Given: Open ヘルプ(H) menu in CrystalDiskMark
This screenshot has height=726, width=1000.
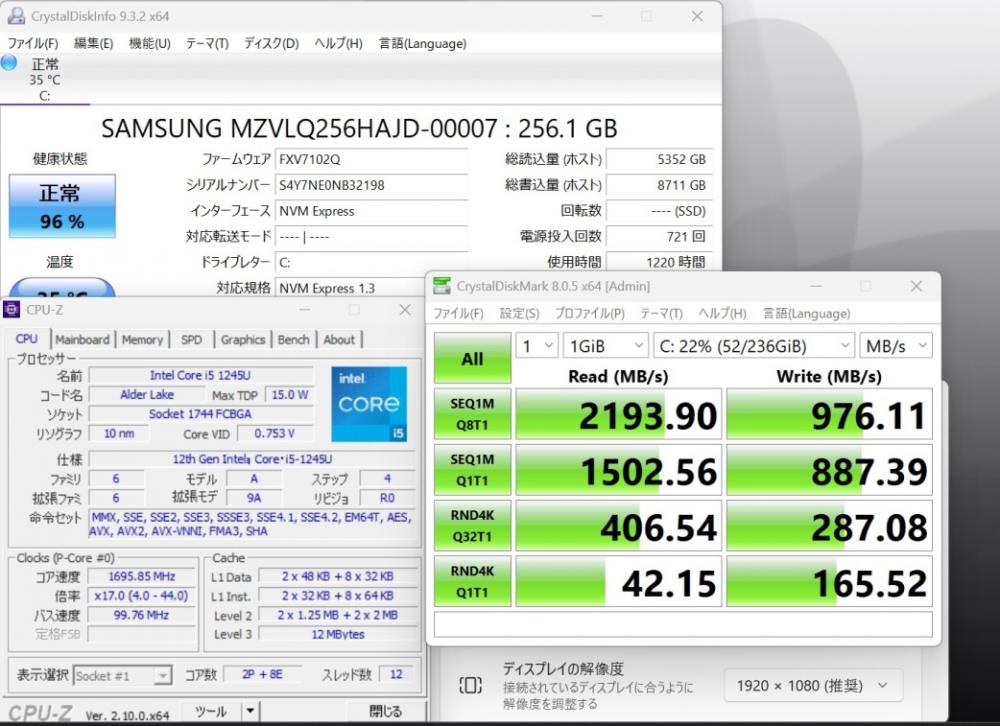Looking at the screenshot, I should (722, 313).
